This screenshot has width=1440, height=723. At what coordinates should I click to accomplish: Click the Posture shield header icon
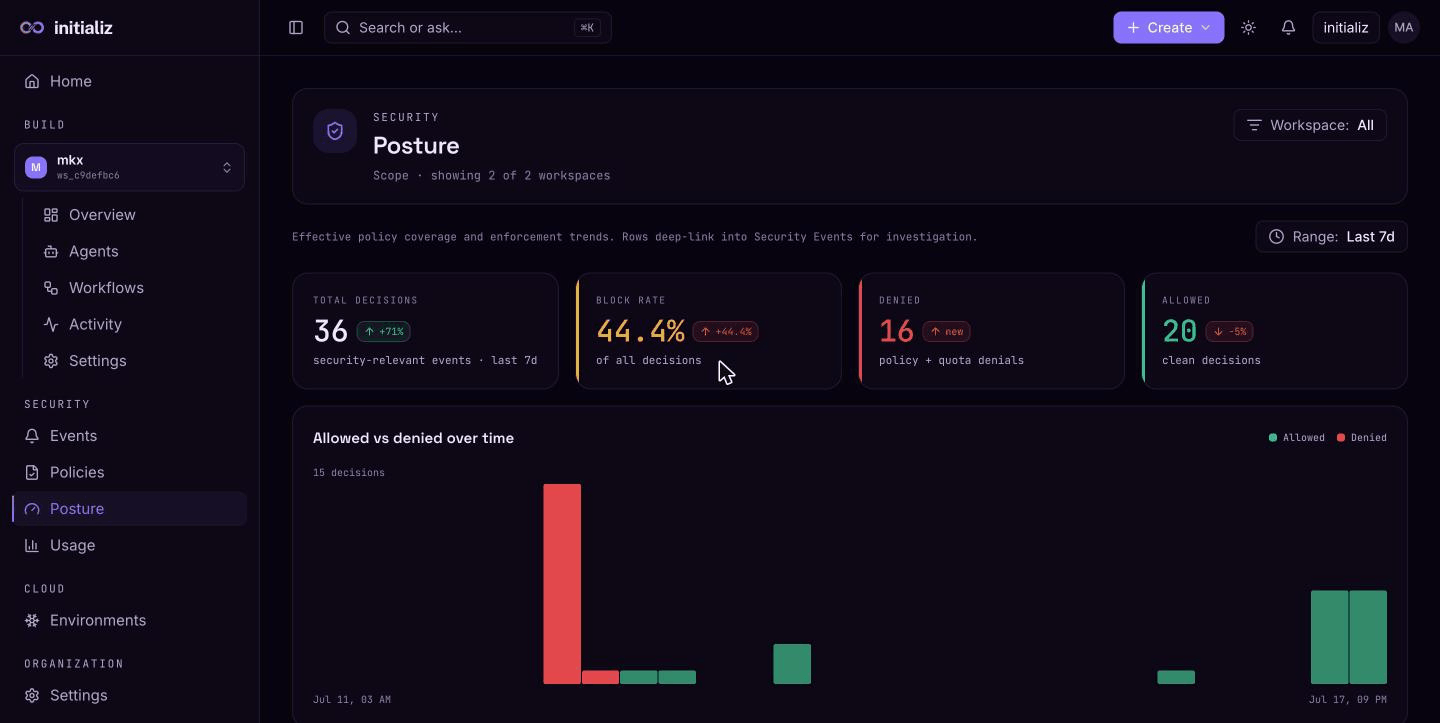(x=335, y=131)
